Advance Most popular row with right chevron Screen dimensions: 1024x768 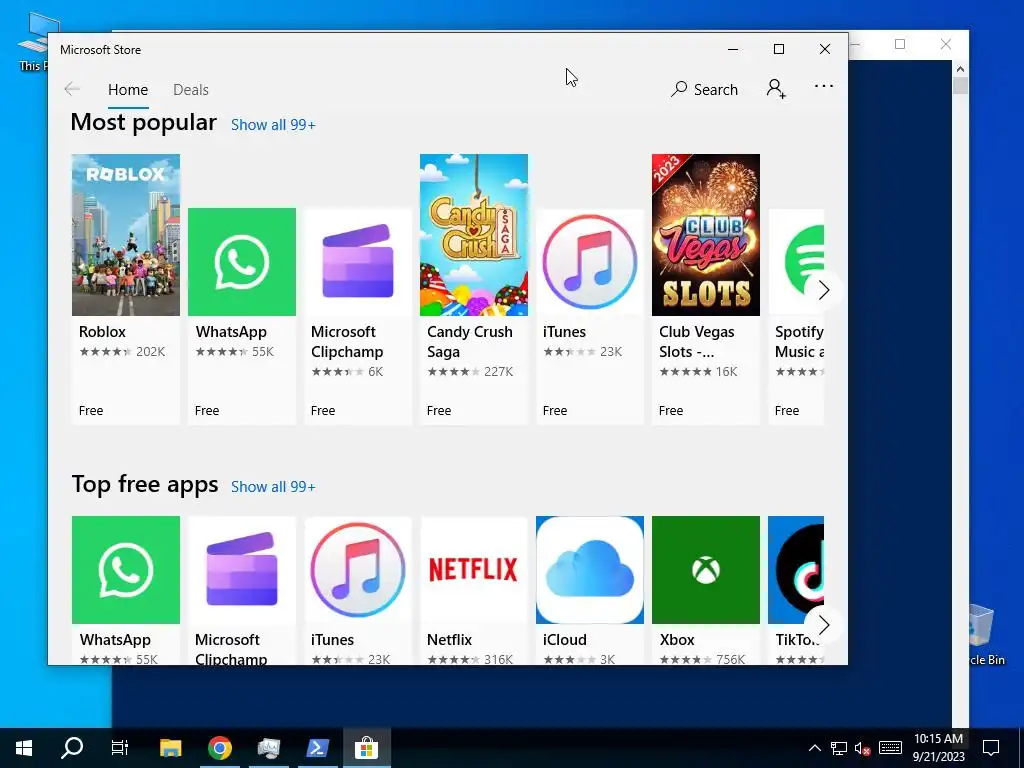pos(824,290)
